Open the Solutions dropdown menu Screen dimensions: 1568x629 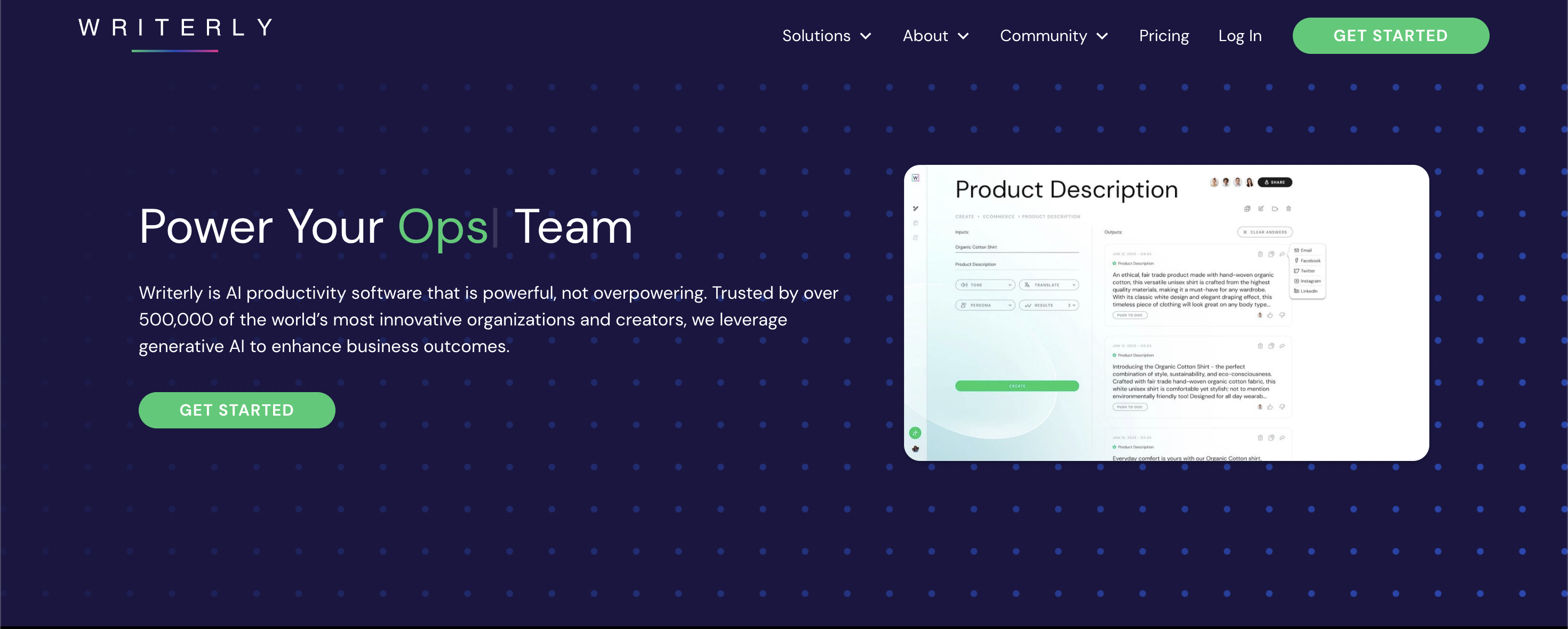click(827, 36)
